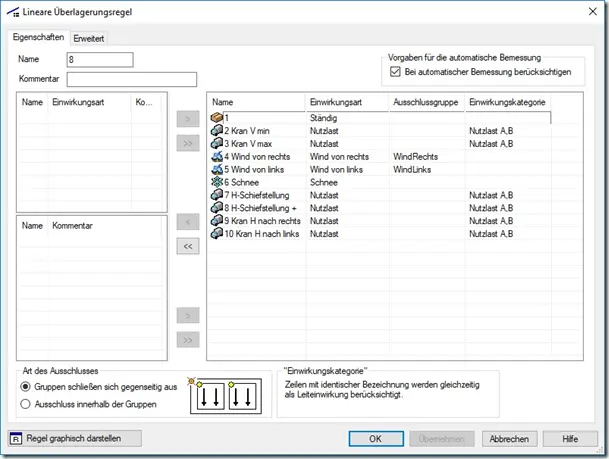Viewport: 609px width, 459px height.
Task: Click the lower single right-arrow button
Action: [x=188, y=316]
